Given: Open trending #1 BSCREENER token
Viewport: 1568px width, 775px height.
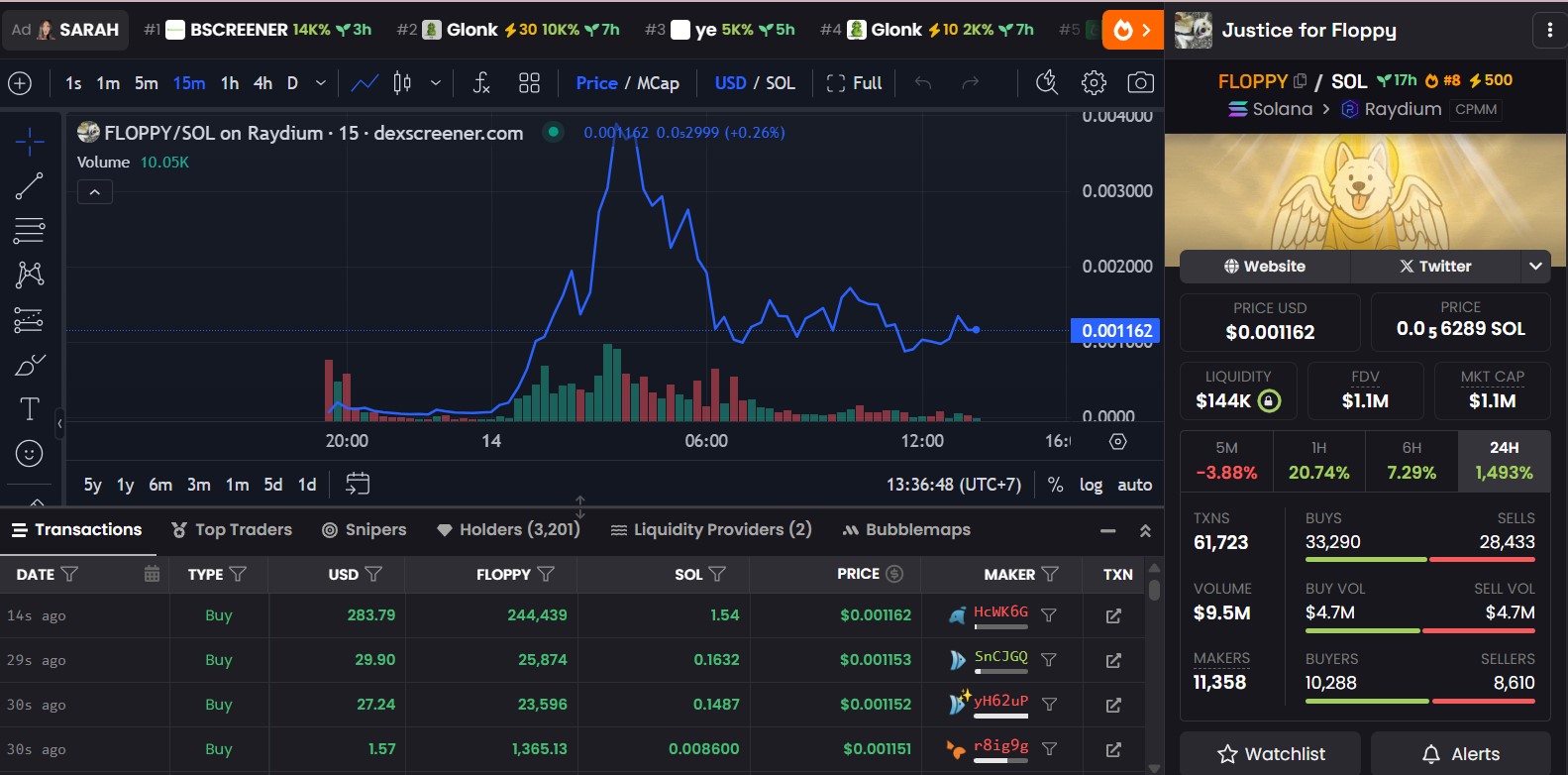Looking at the screenshot, I should tap(259, 30).
